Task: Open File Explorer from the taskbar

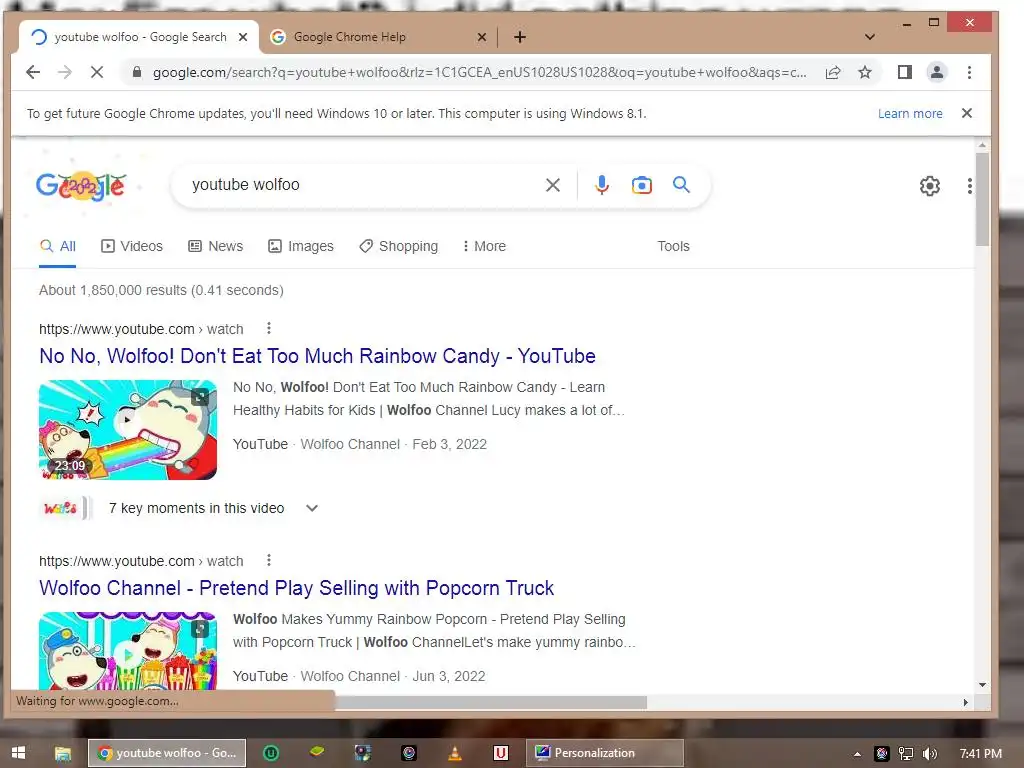Action: coord(63,754)
